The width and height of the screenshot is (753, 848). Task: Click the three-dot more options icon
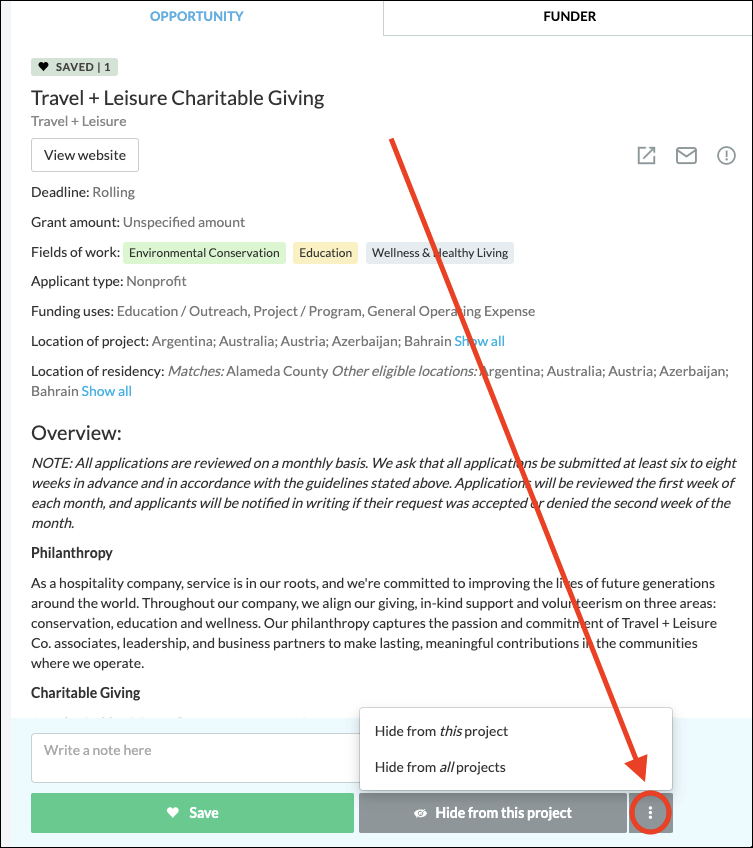point(651,813)
